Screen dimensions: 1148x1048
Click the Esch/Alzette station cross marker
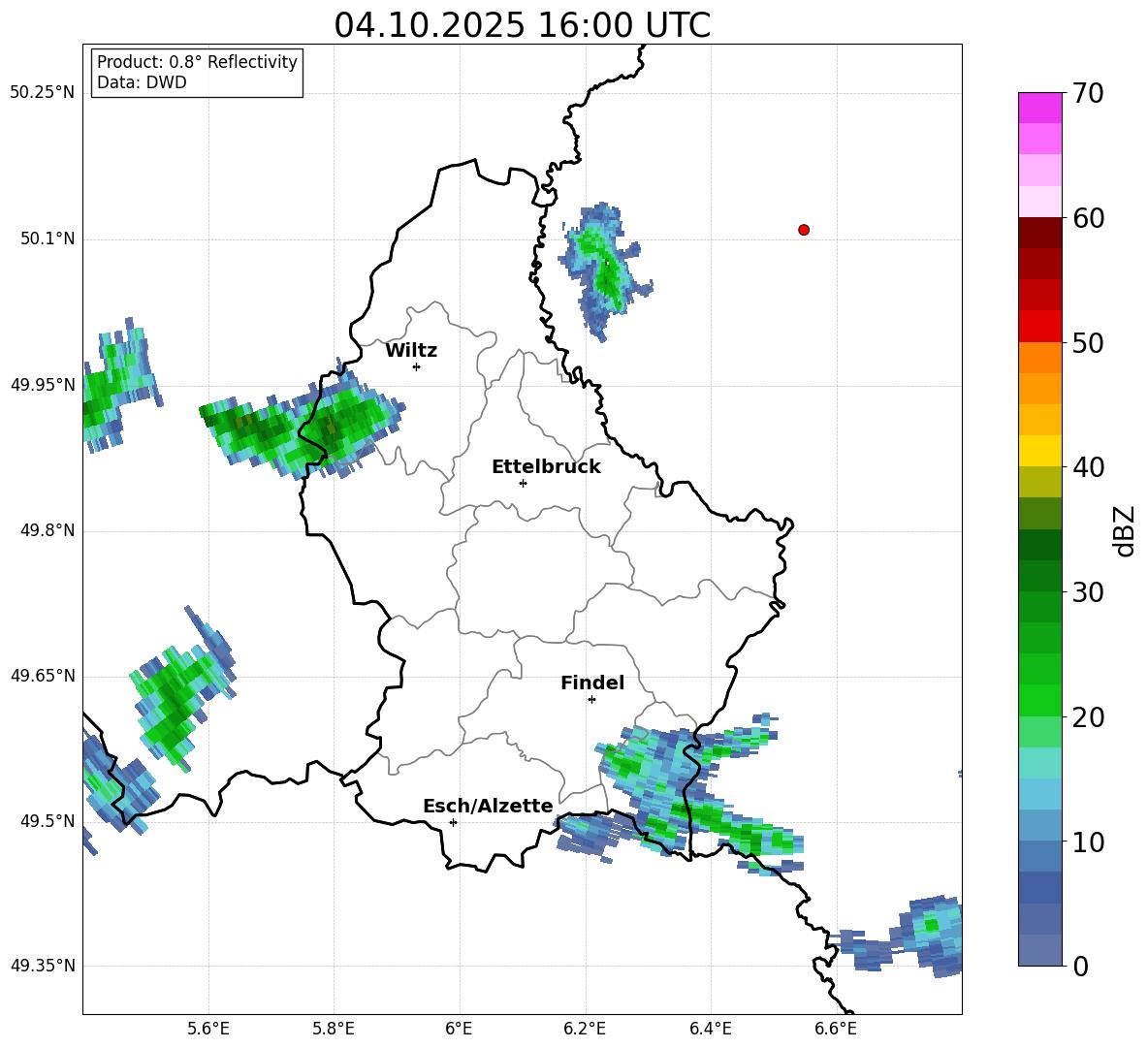pyautogui.click(x=453, y=822)
